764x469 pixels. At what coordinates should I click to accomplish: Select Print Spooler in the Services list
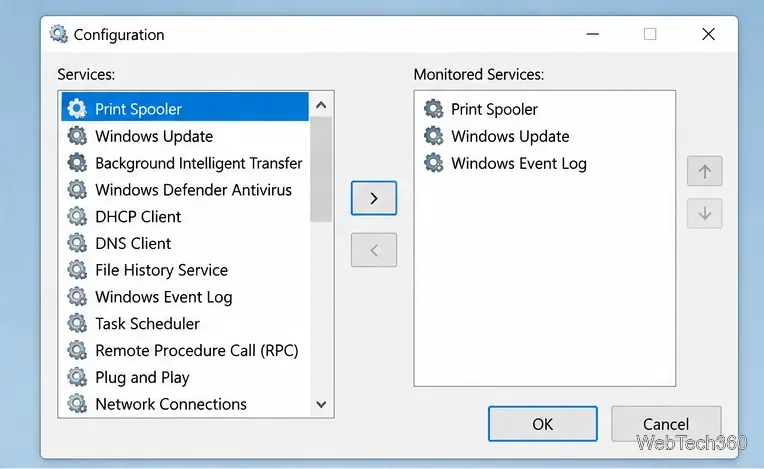pos(185,107)
